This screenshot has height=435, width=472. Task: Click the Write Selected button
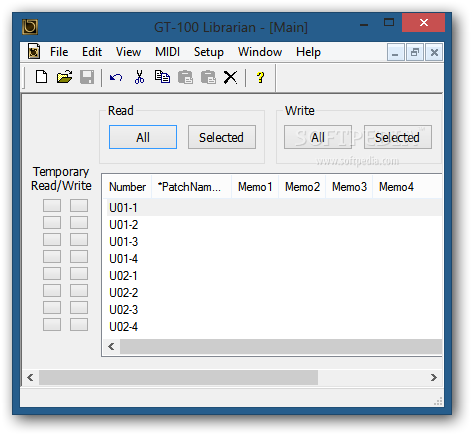[x=398, y=137]
